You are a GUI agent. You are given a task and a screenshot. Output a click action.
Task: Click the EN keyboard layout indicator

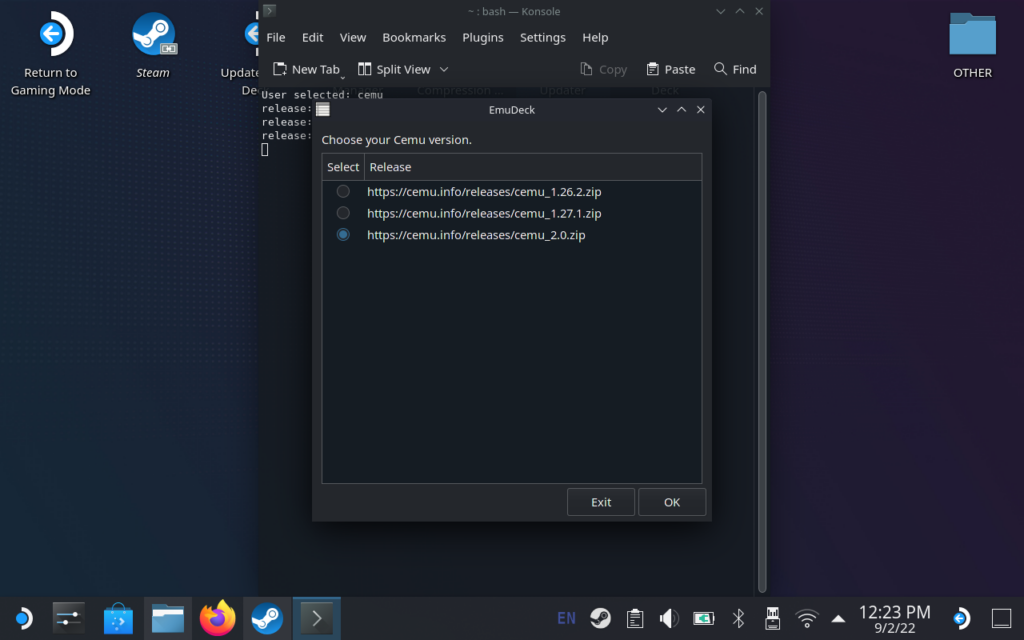click(566, 618)
